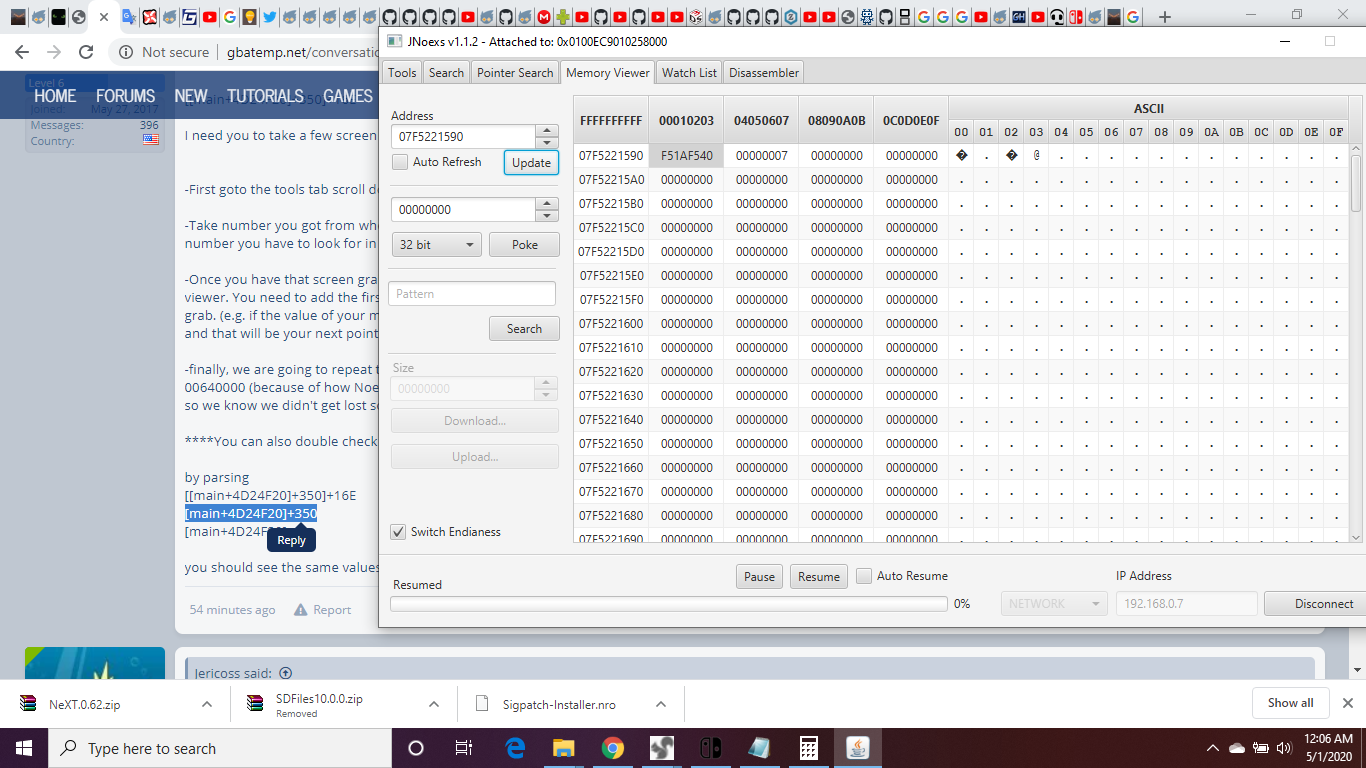Screen dimensions: 1366x768
Task: Enable the Auto Refresh checkbox
Action: point(400,162)
